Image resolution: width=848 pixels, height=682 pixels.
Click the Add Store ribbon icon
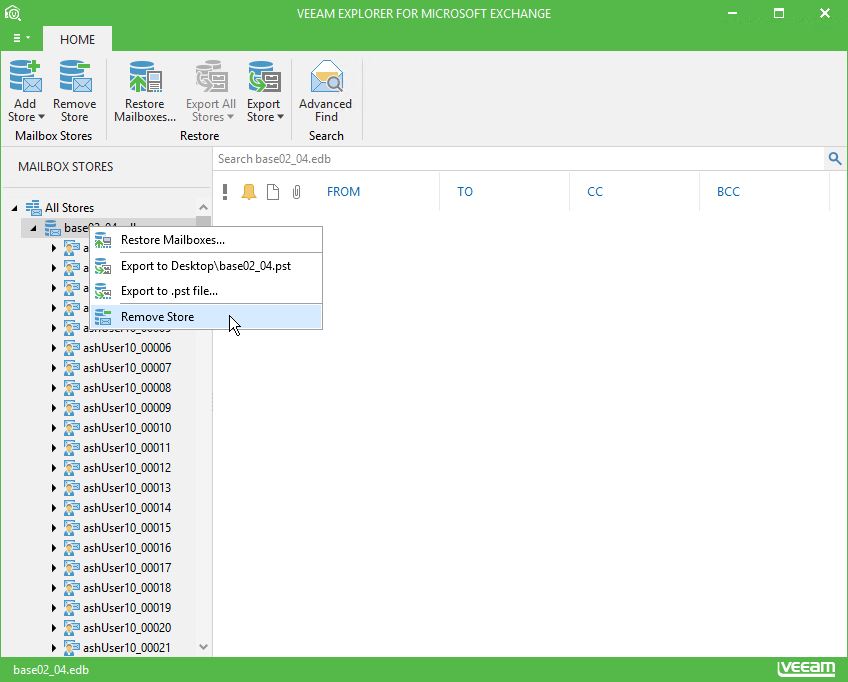tap(25, 76)
